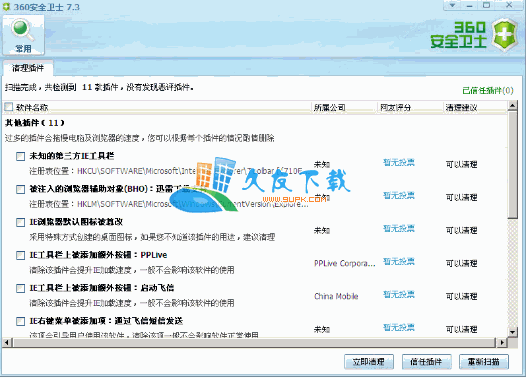Click 暂无投票 in the 飞信短信发送 row
Image resolution: width=526 pixels, height=378 pixels.
(399, 327)
